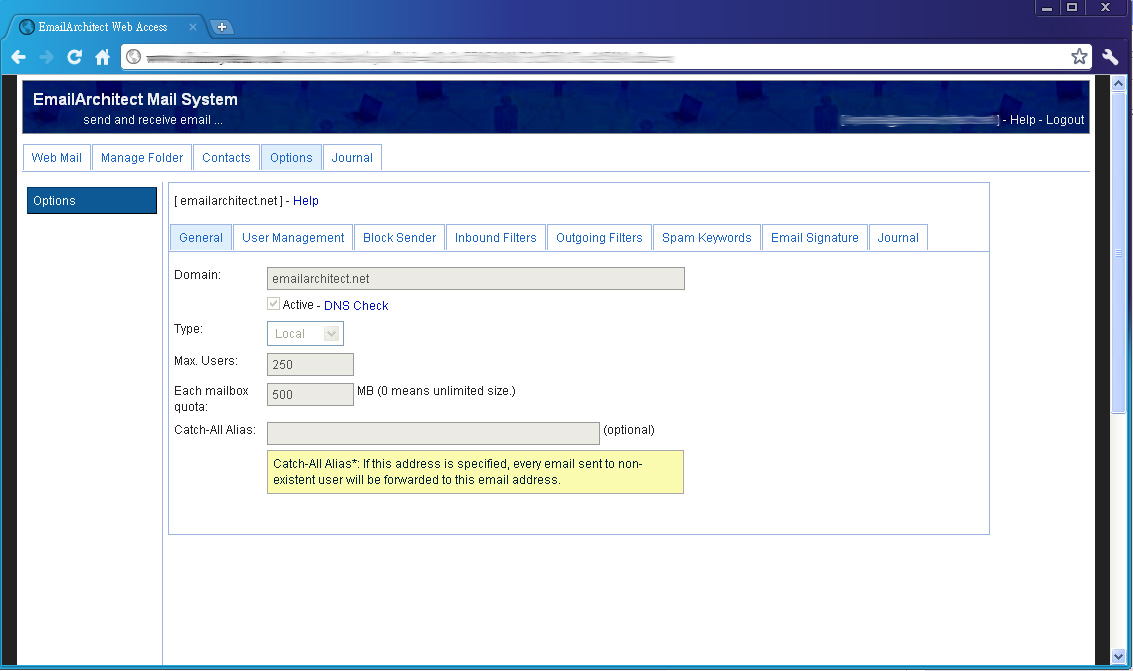Log out using the Logout link

pos(1065,120)
